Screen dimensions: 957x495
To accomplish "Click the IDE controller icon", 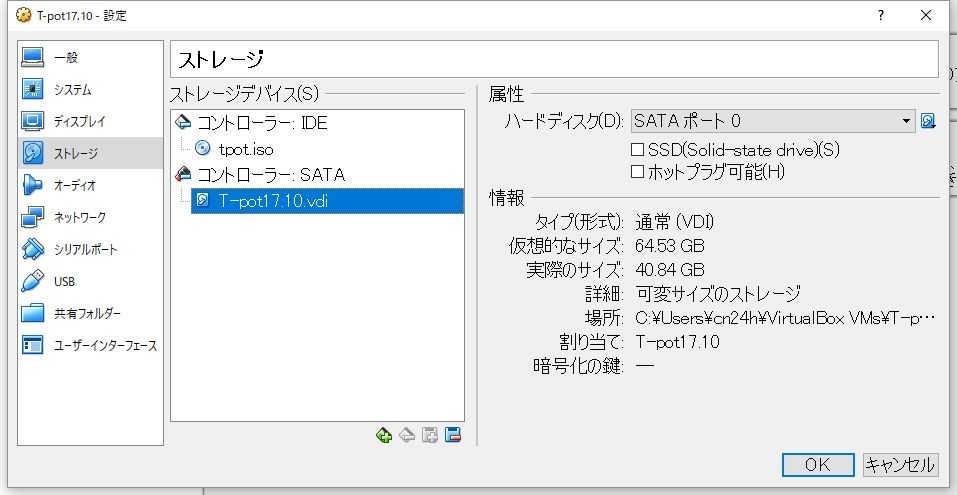I will pos(183,123).
